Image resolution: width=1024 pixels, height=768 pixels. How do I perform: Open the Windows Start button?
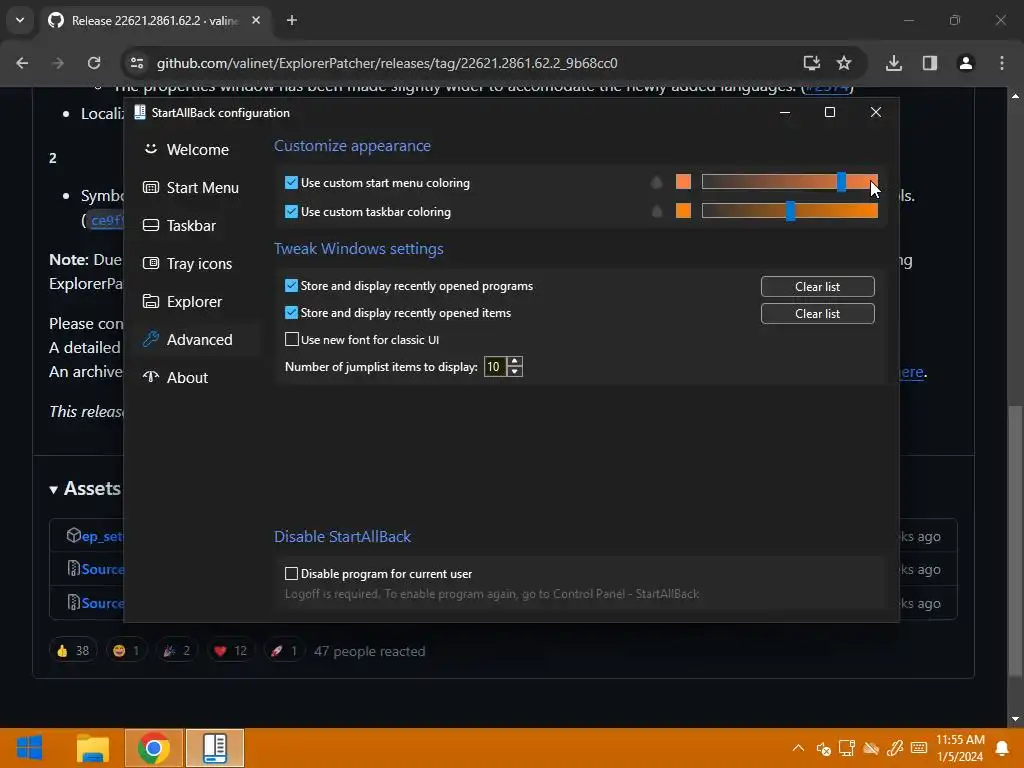pos(29,748)
